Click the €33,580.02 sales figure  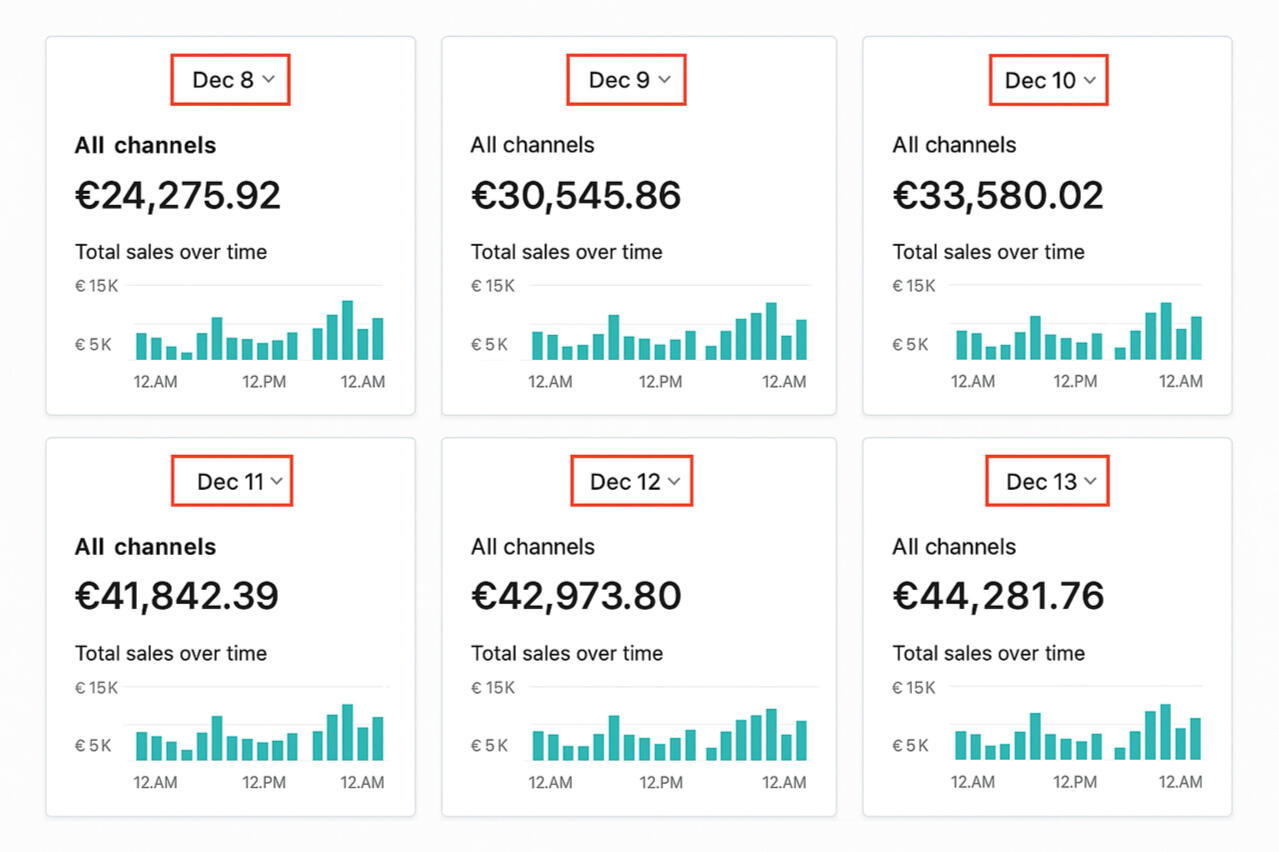coord(998,195)
